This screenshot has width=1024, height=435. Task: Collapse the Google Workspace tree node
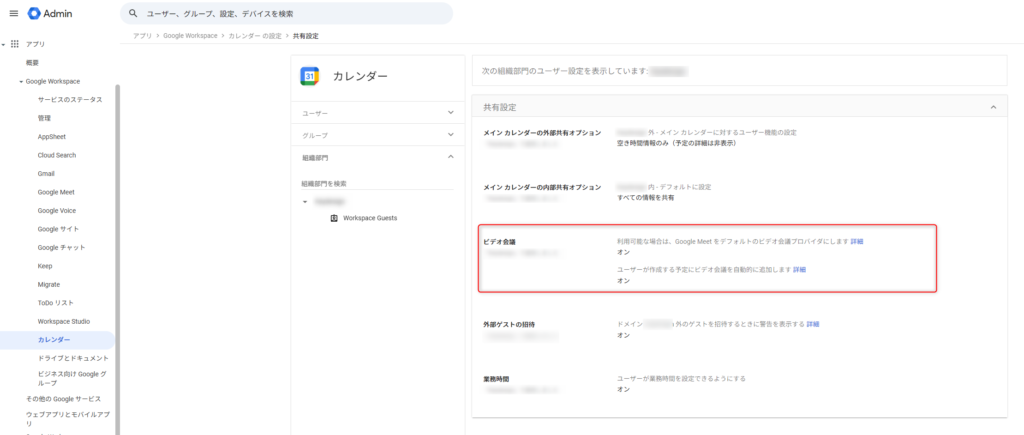pyautogui.click(x=21, y=81)
